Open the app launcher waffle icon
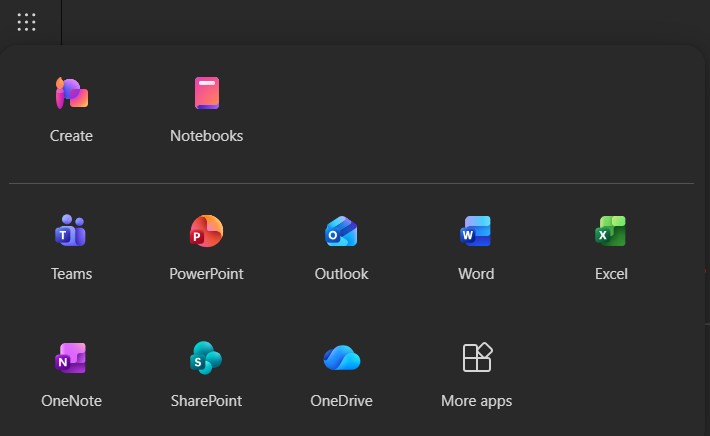Image resolution: width=710 pixels, height=436 pixels. (26, 22)
